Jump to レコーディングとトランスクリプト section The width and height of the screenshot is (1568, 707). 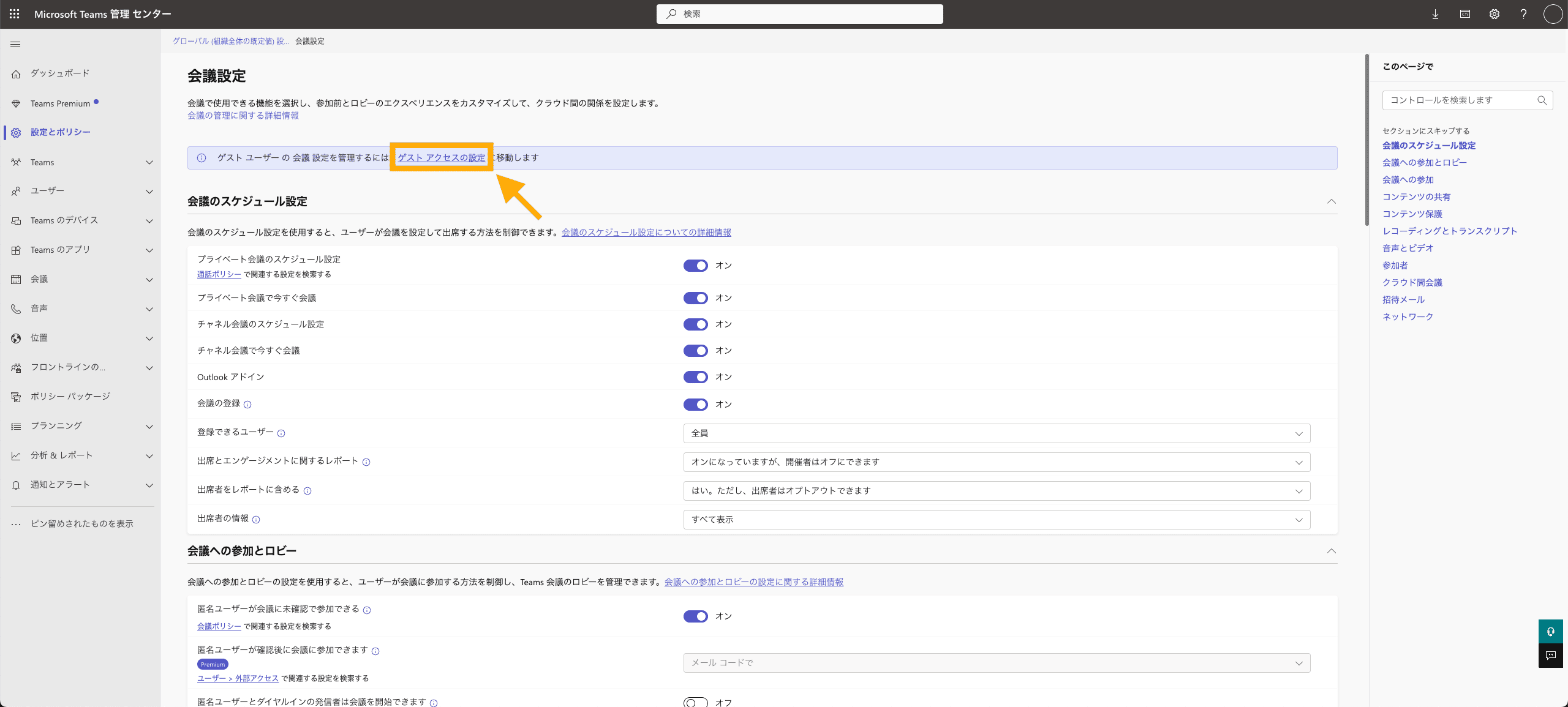[1449, 231]
